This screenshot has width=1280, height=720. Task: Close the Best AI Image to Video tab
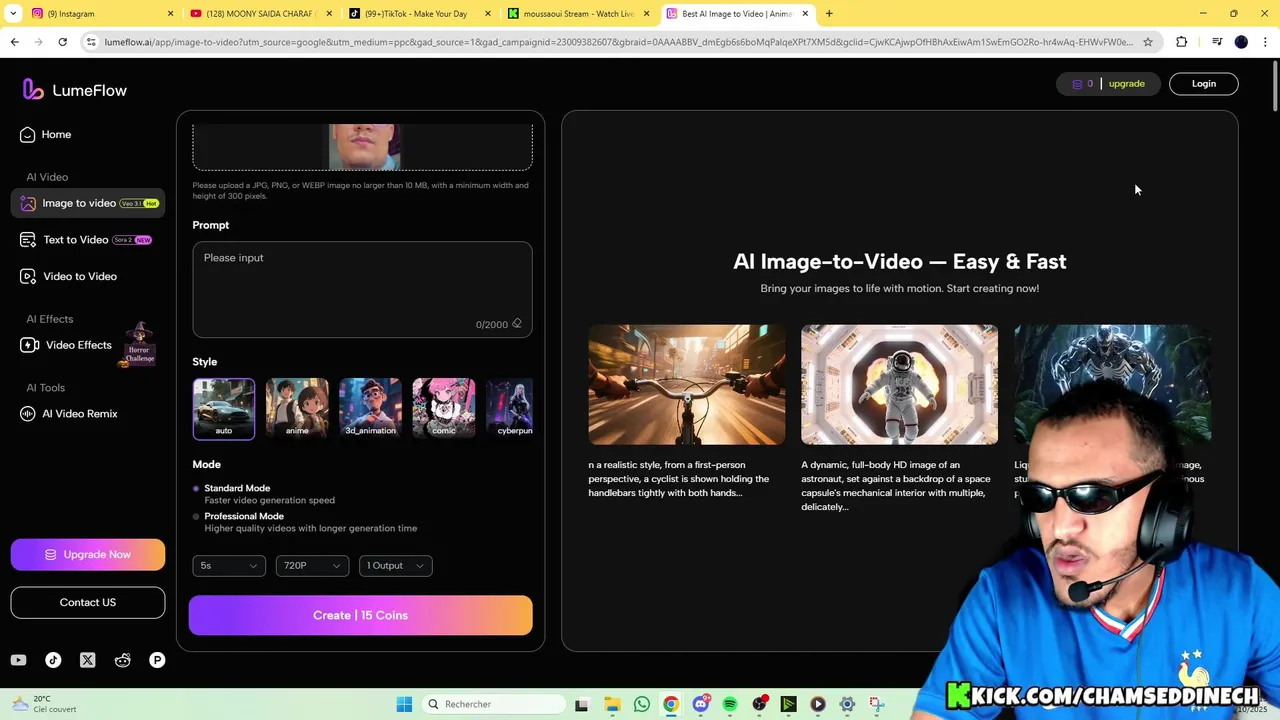(805, 14)
